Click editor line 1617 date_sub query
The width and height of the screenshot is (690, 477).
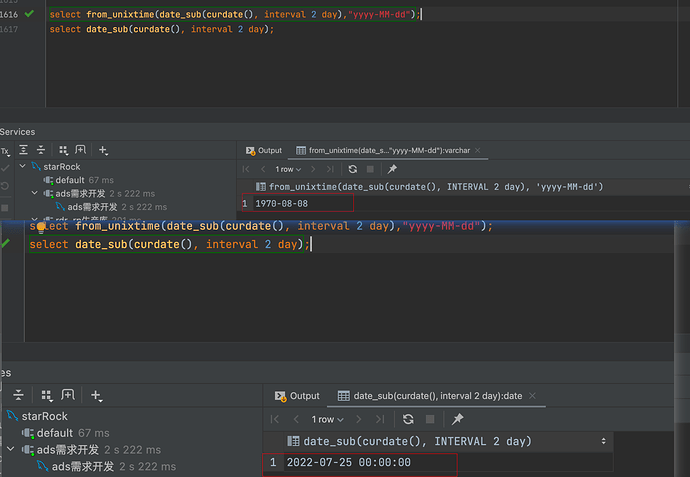pos(161,29)
